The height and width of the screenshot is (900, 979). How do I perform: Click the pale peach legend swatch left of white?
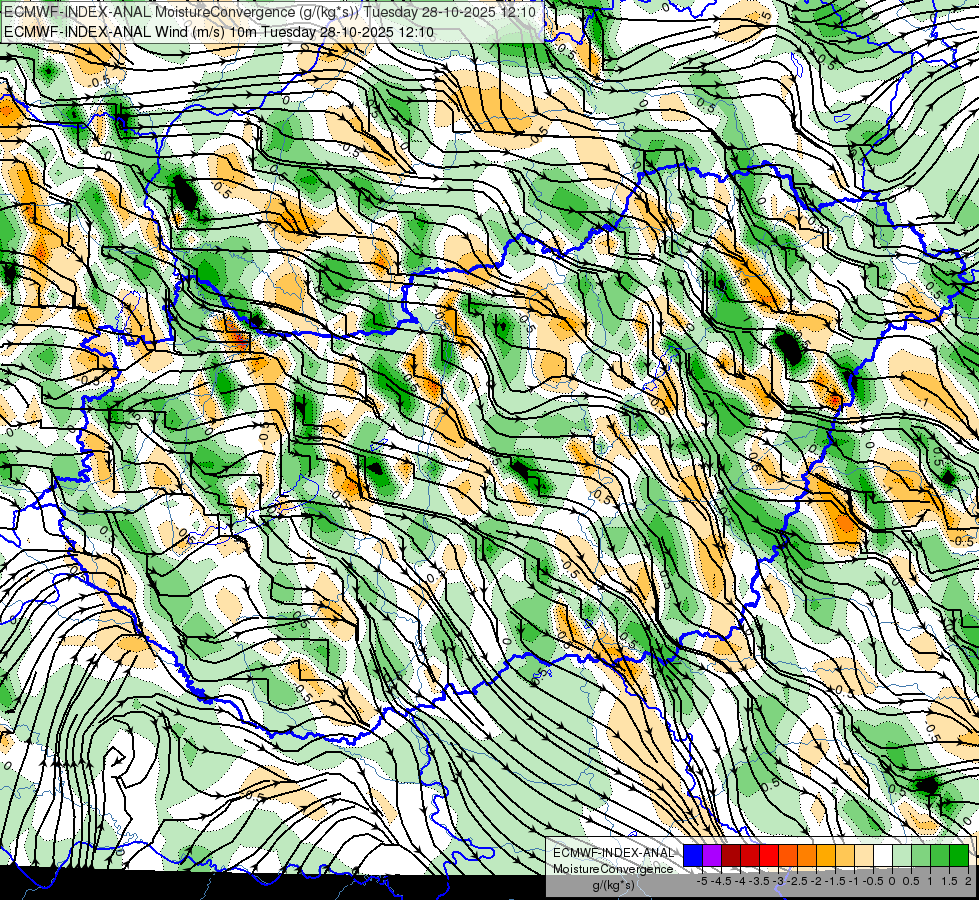click(864, 855)
